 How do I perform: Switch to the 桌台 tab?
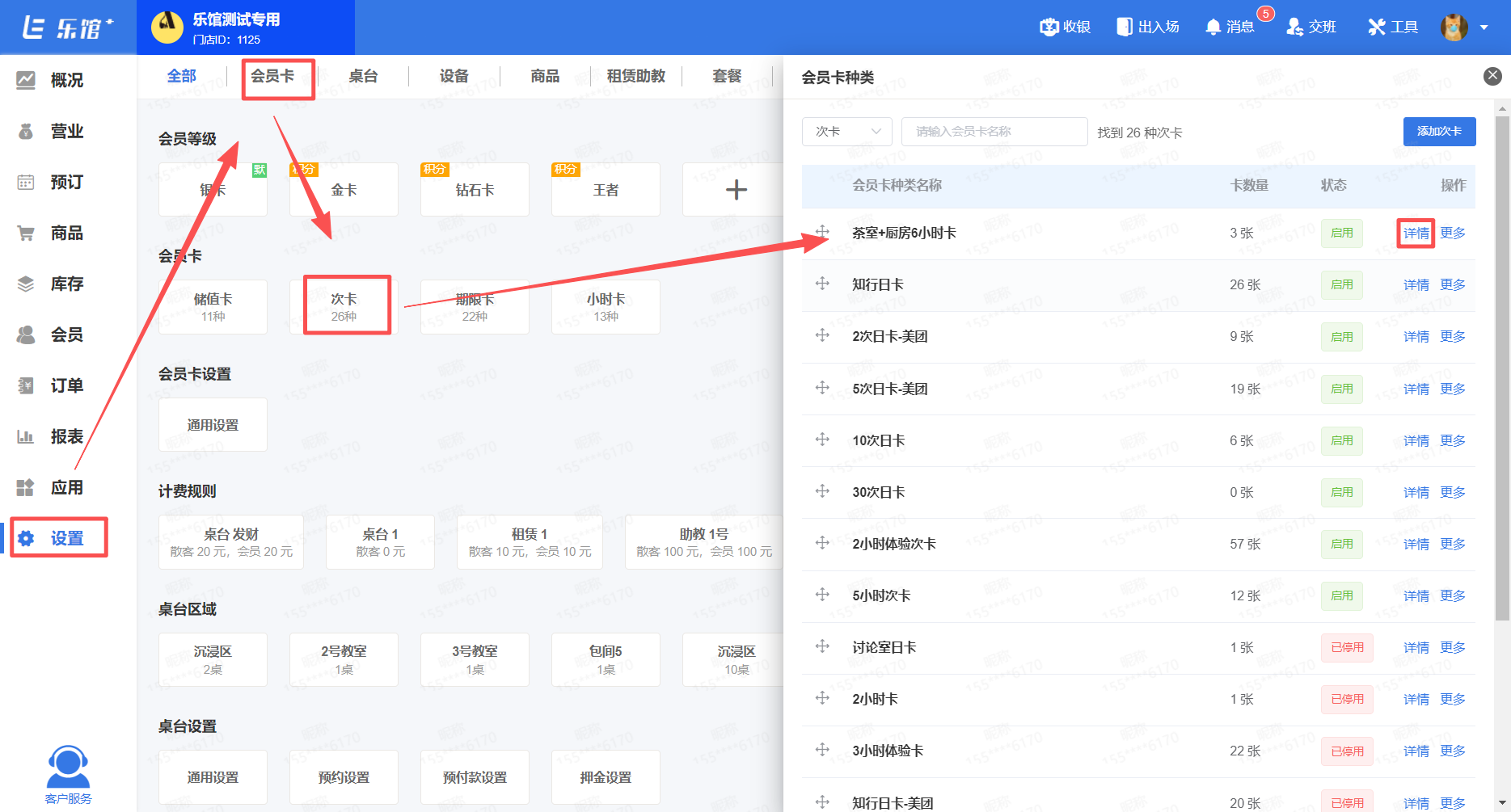363,76
